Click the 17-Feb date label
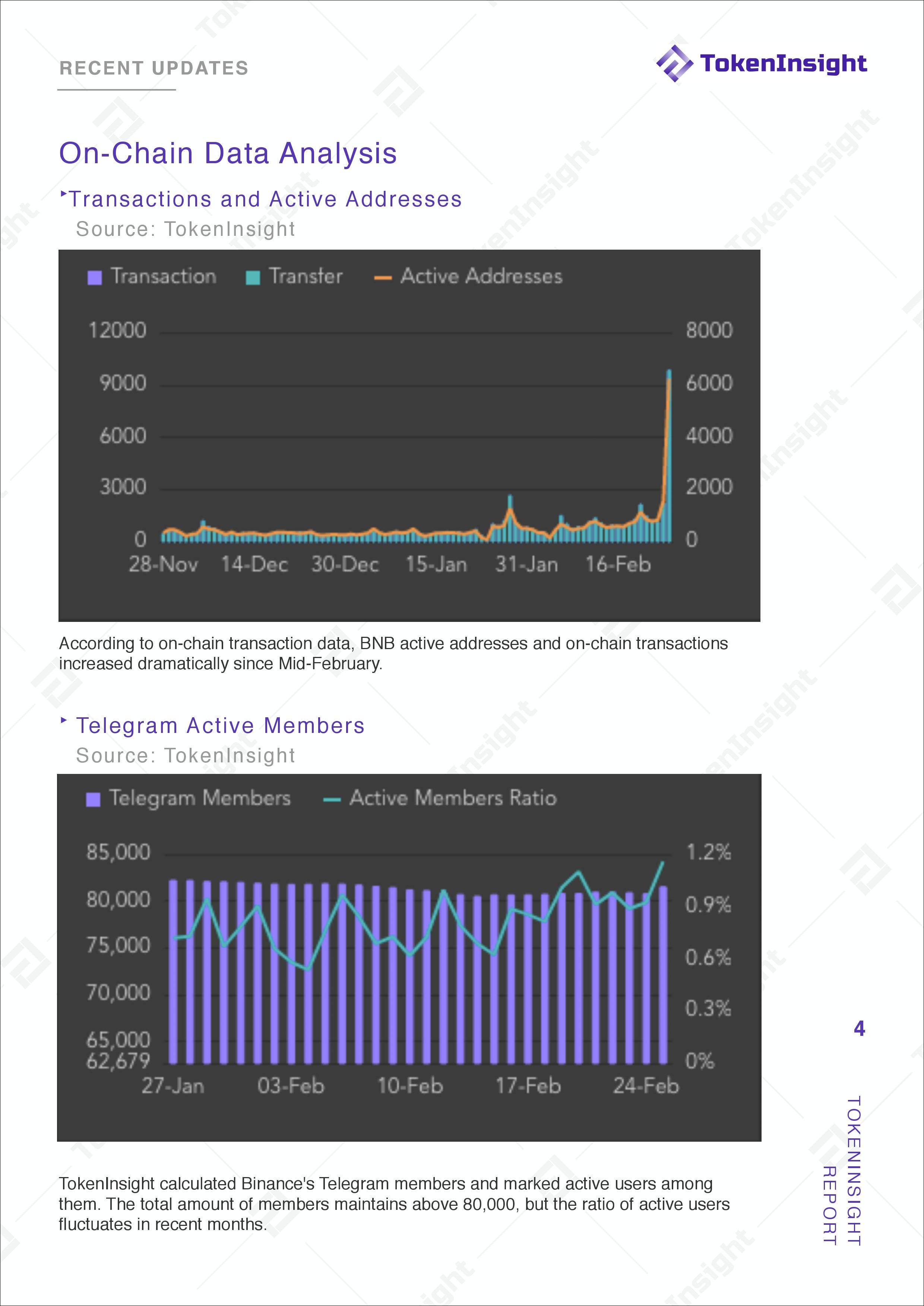924x1306 pixels. (528, 1086)
